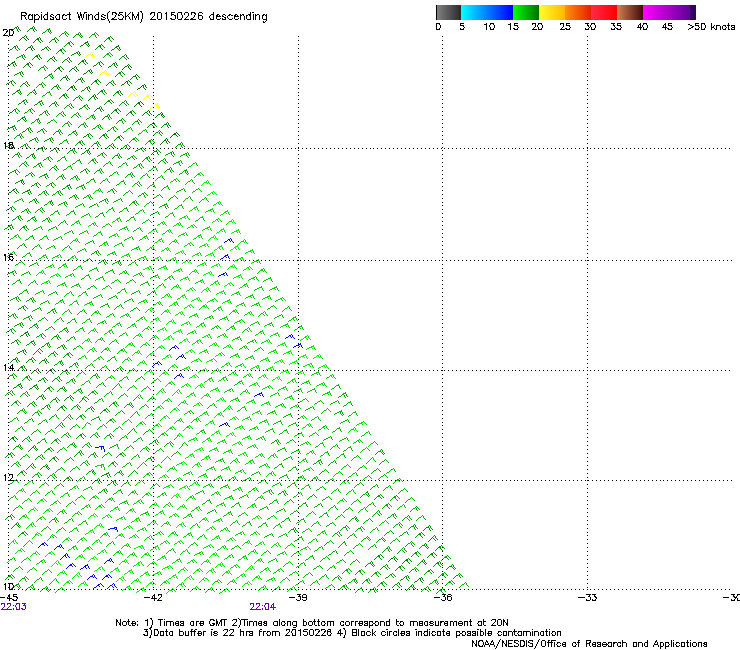740x650 pixels.
Task: Click the cyan-blue 5-15 knots color band
Action: tap(487, 12)
